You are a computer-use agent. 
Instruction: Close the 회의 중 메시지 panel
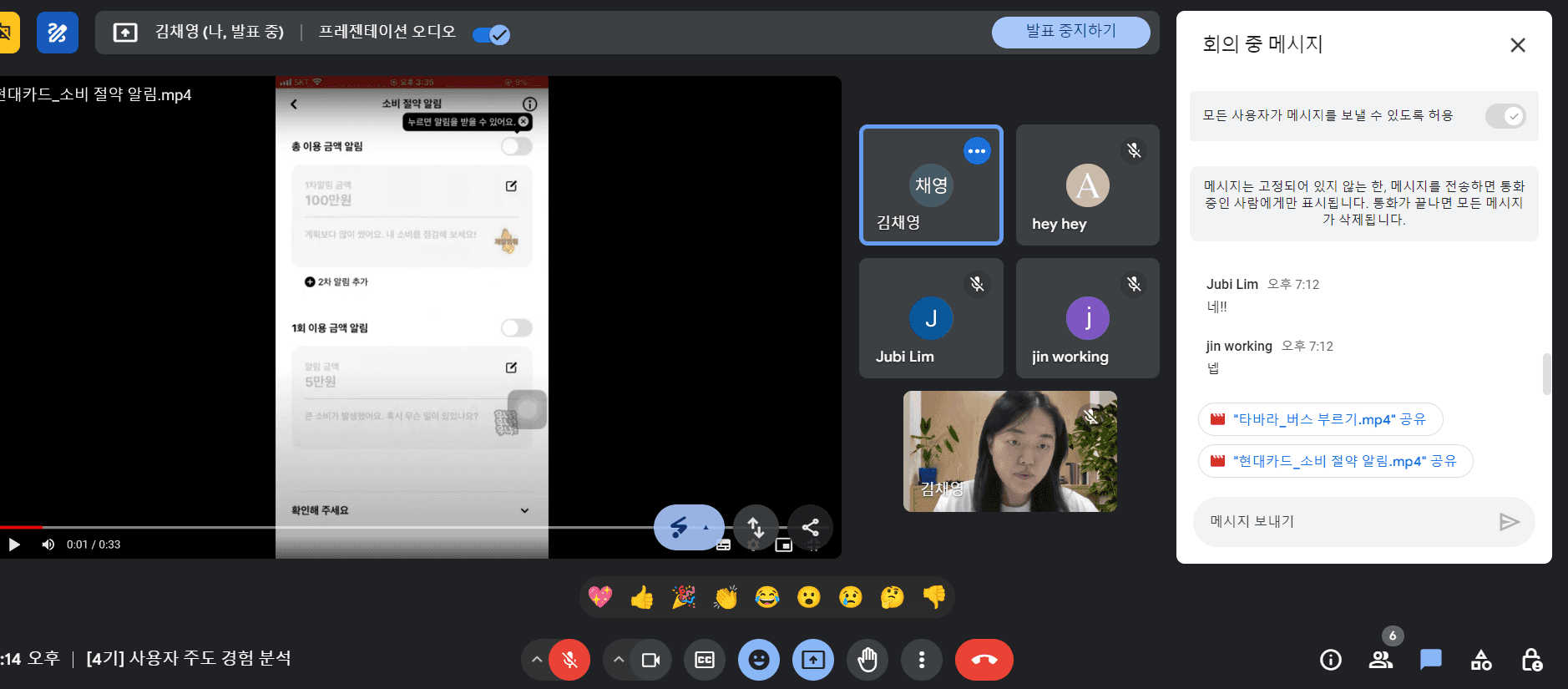(x=1517, y=45)
